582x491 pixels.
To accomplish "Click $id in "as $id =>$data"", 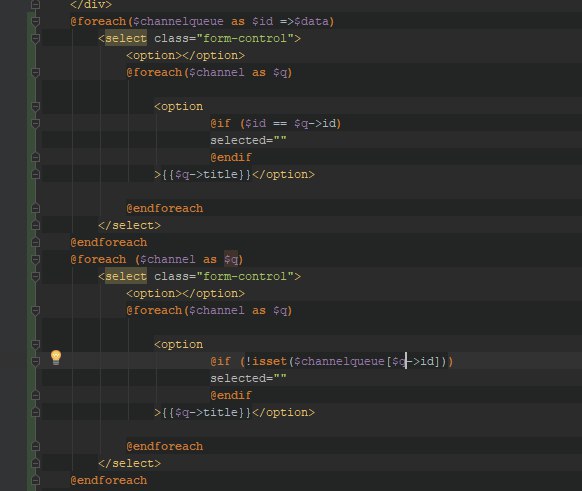I will (262, 22).
